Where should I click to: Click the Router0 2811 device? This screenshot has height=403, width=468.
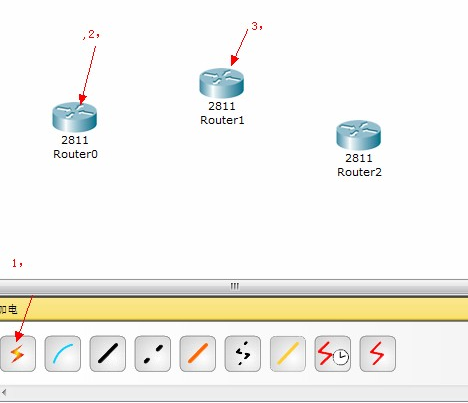pyautogui.click(x=75, y=117)
